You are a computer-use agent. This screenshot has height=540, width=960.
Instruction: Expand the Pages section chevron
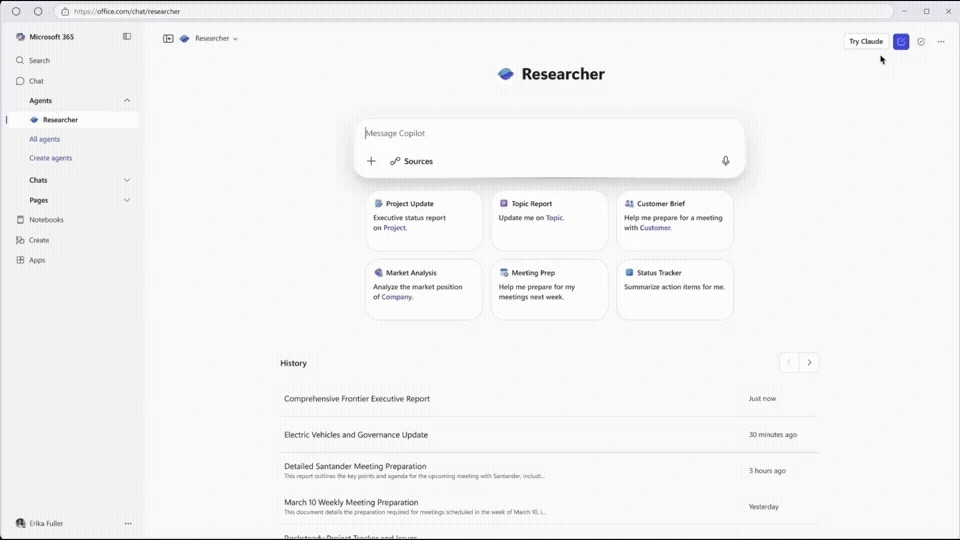click(x=127, y=200)
